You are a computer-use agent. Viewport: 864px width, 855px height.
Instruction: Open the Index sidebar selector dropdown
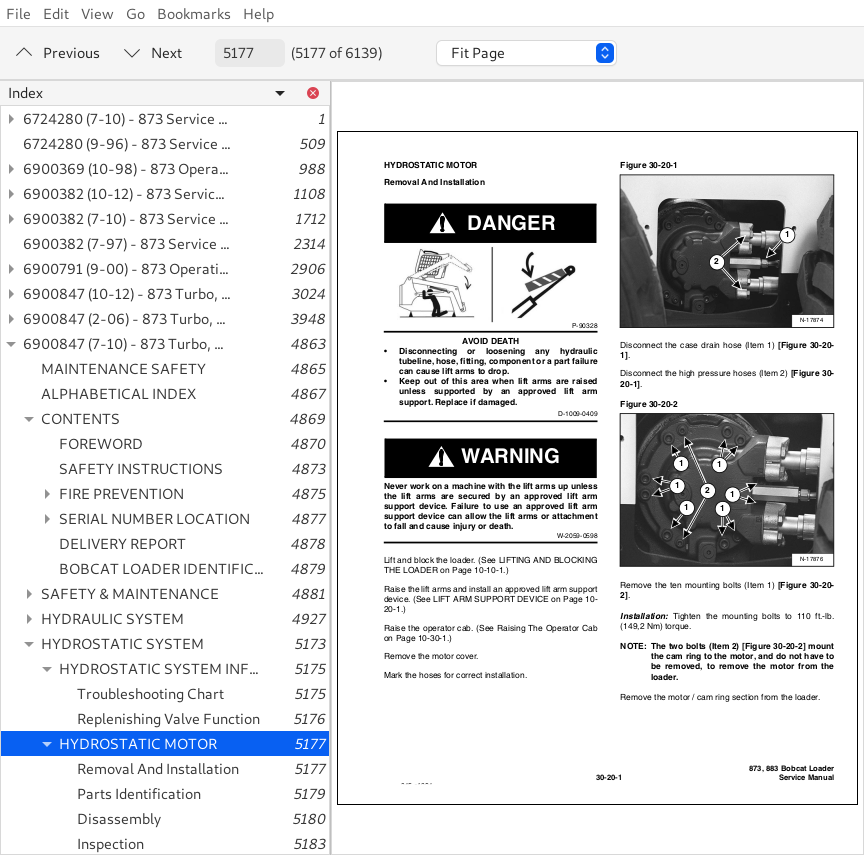click(x=280, y=93)
